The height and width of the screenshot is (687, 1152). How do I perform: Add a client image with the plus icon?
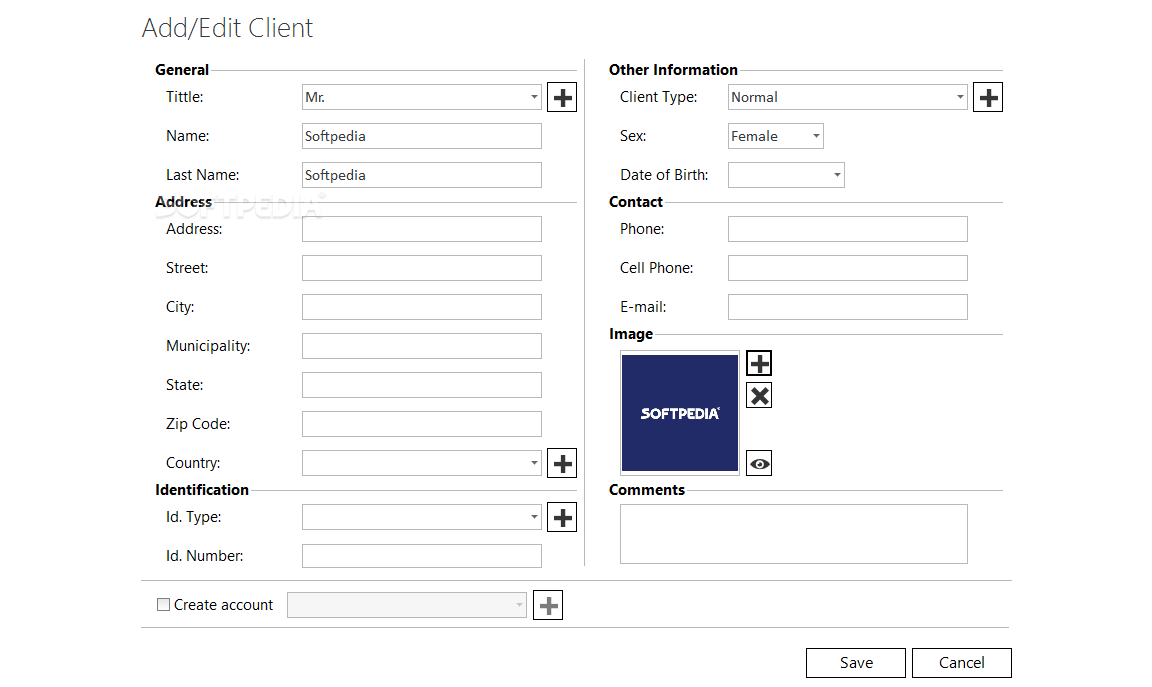click(x=759, y=363)
